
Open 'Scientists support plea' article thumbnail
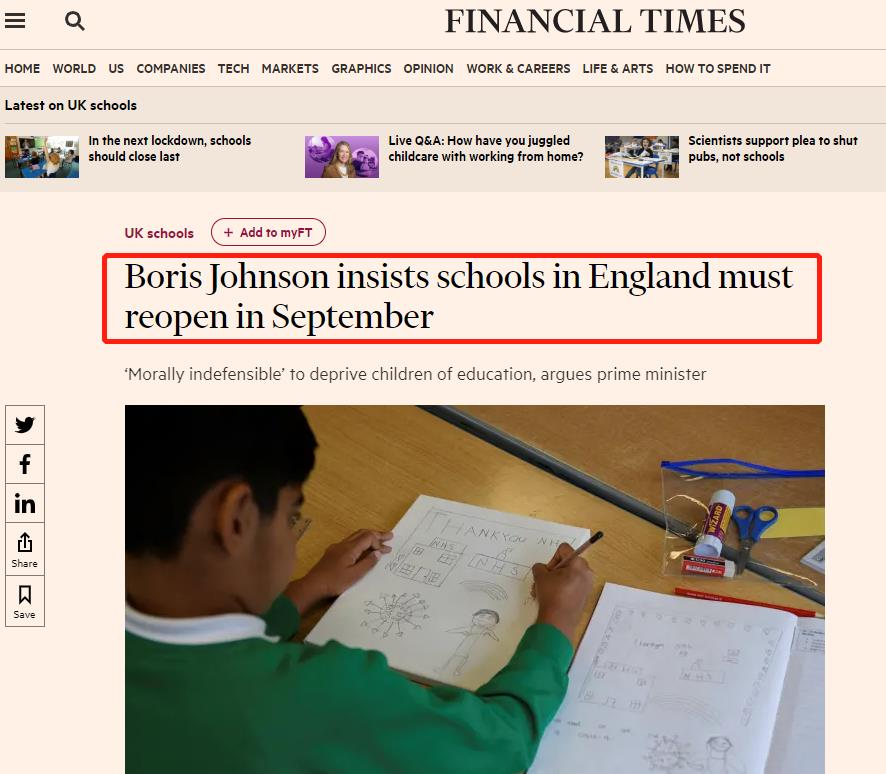tap(641, 157)
